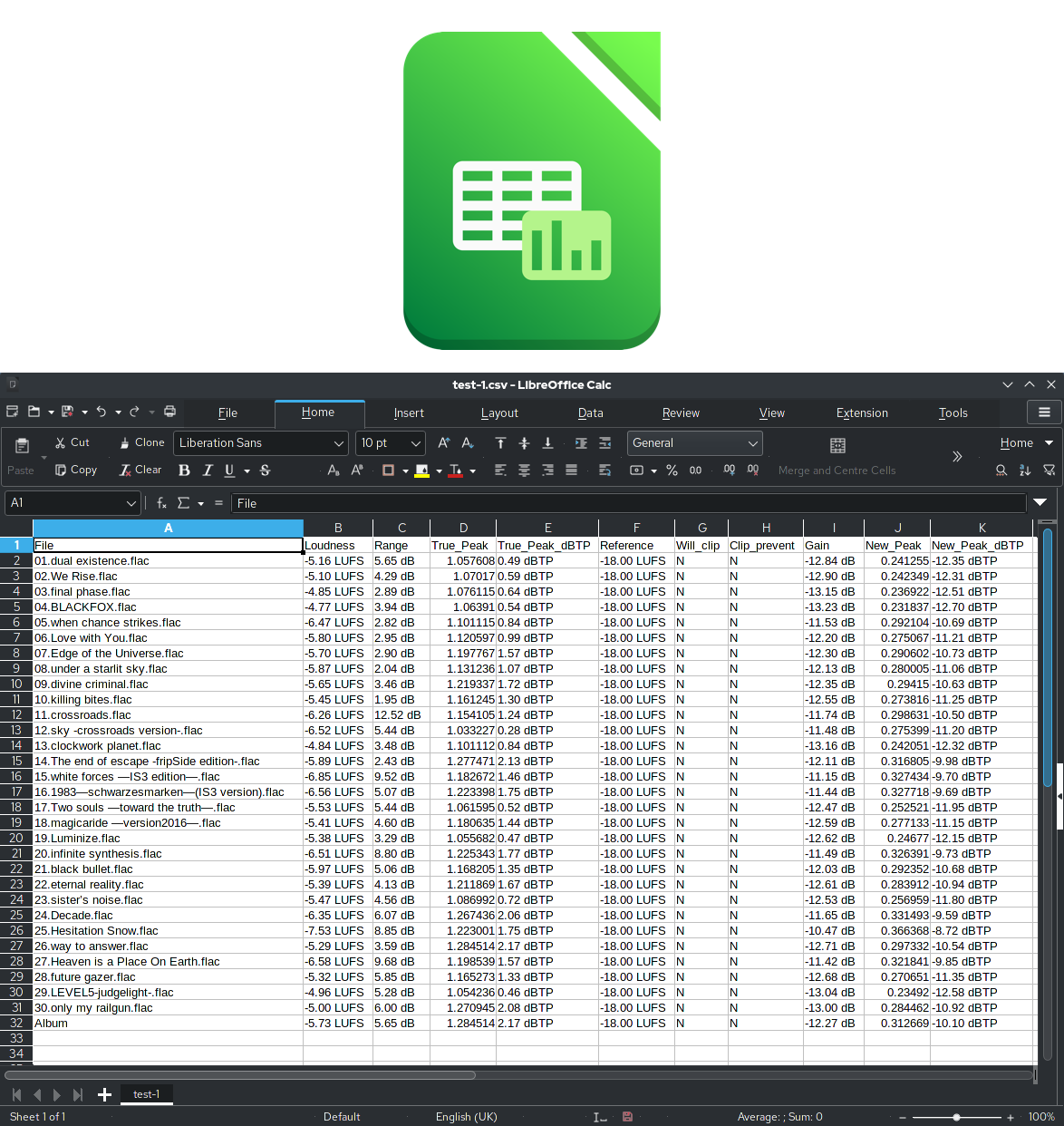The height and width of the screenshot is (1126, 1064).
Task: Click the formula input field
Action: 627,503
